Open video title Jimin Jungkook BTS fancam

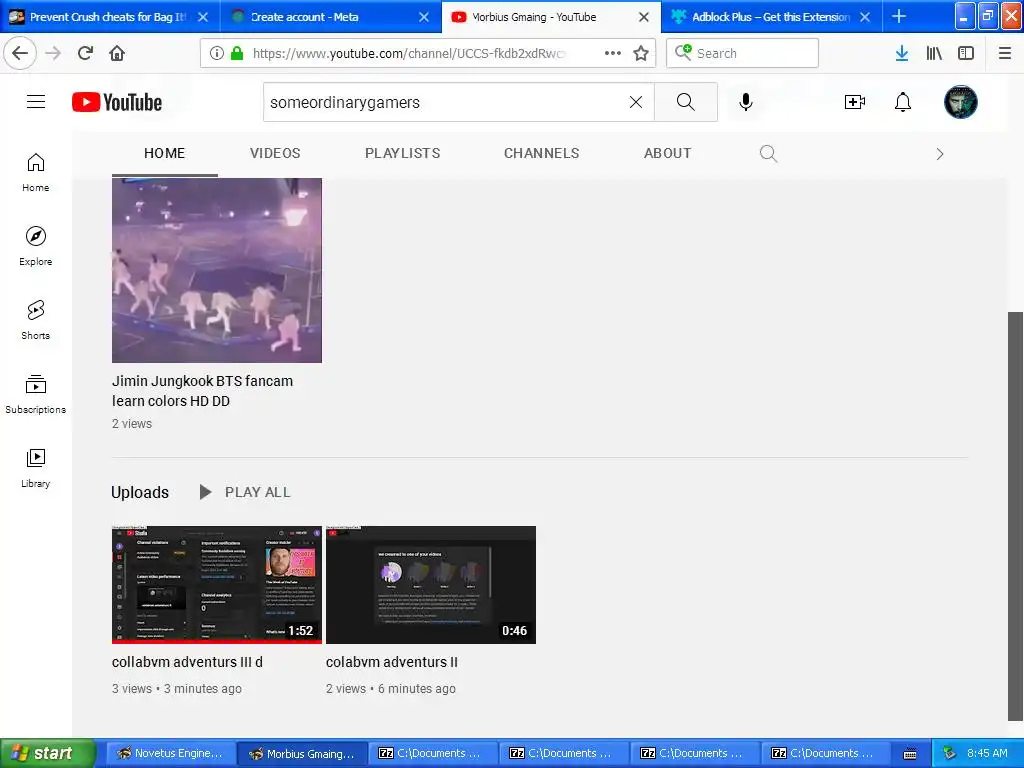click(x=202, y=391)
